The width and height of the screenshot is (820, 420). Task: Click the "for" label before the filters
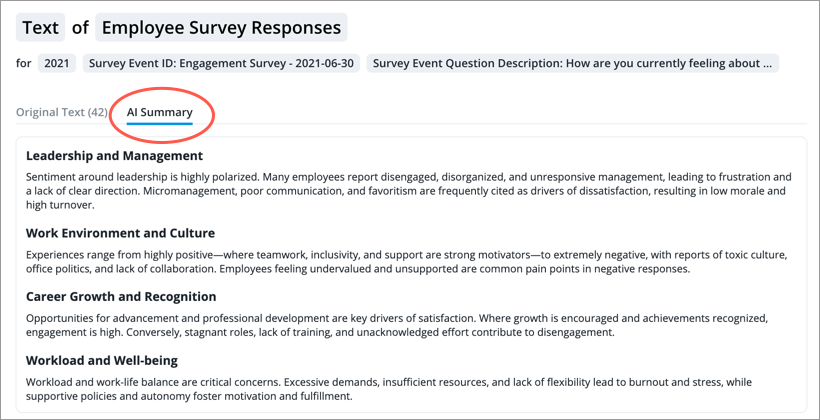point(24,64)
